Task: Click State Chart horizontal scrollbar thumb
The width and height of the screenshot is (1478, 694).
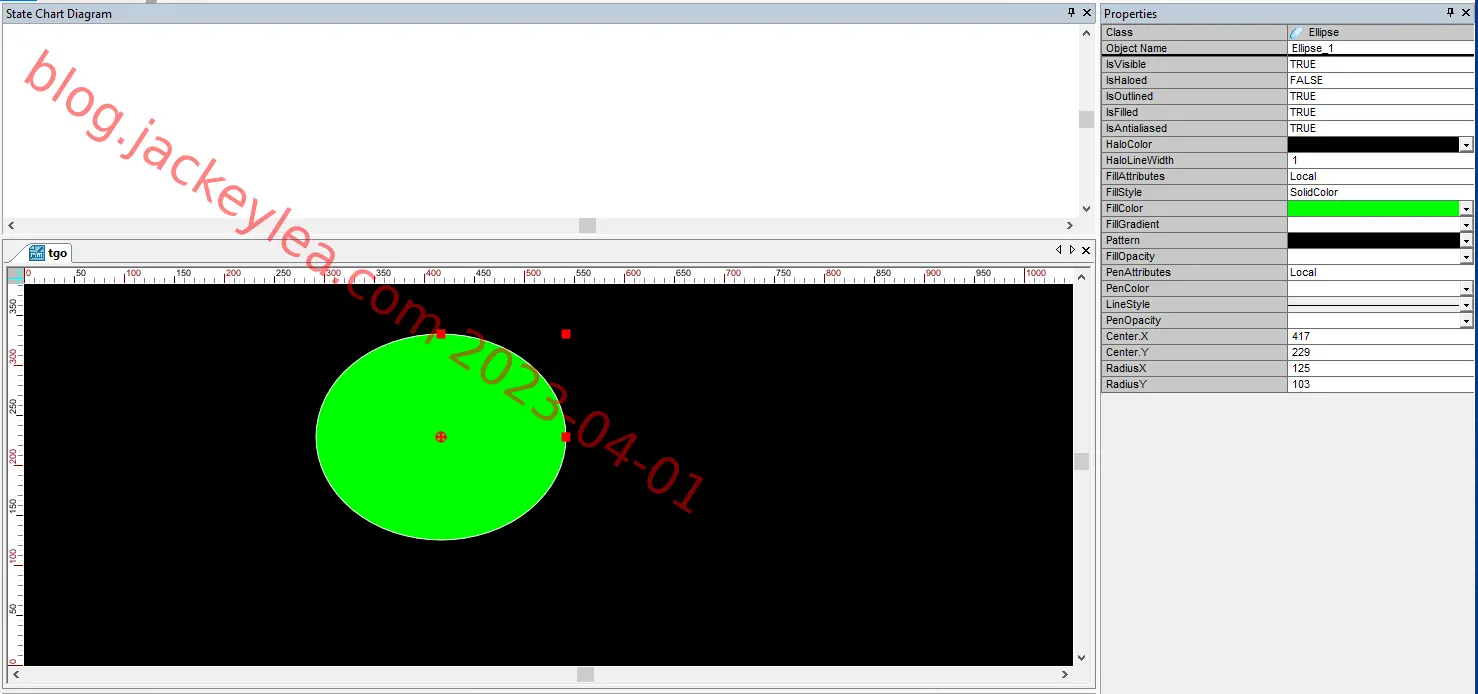Action: (x=587, y=226)
